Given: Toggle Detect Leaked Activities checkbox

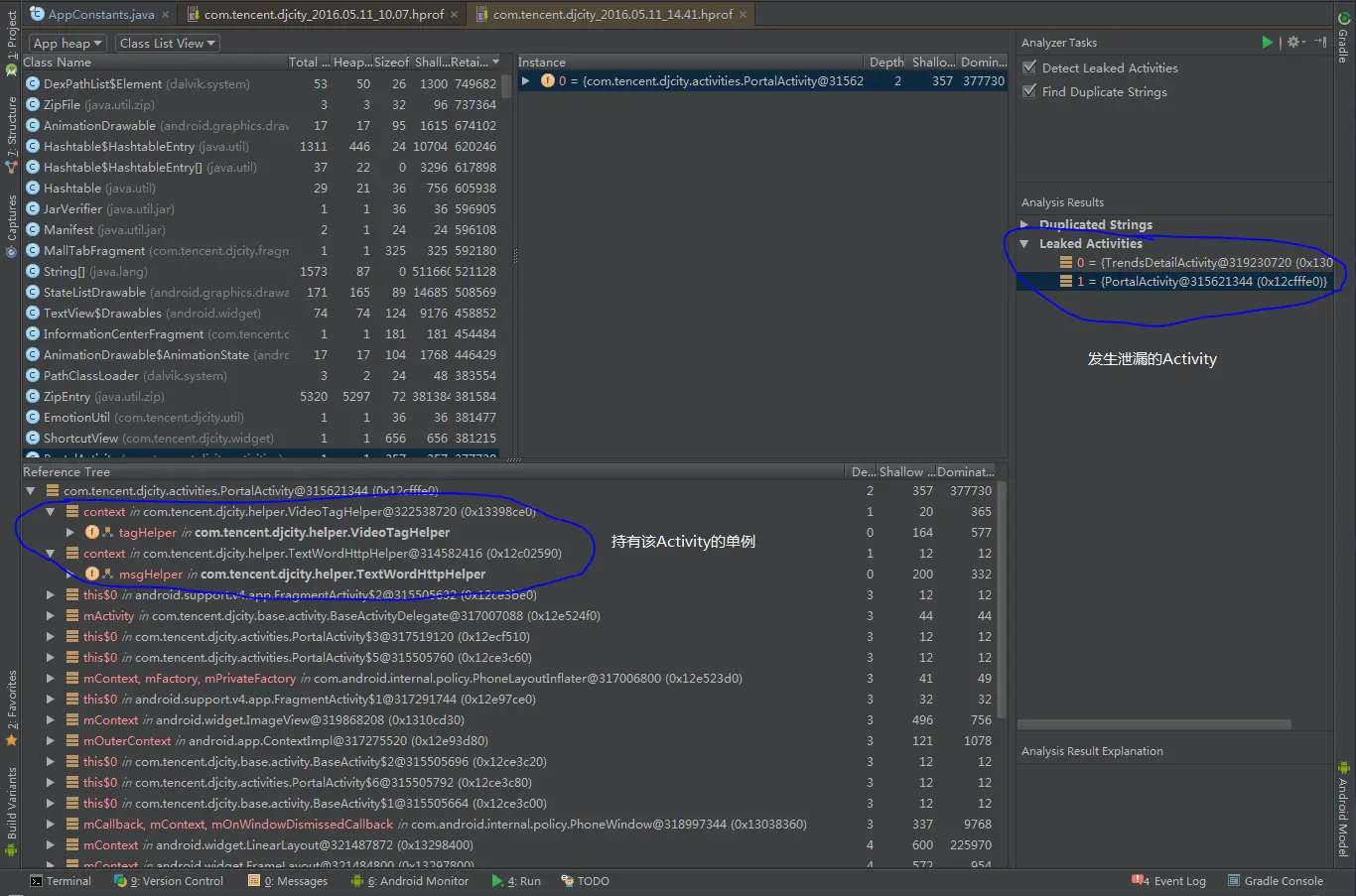Looking at the screenshot, I should (1029, 67).
